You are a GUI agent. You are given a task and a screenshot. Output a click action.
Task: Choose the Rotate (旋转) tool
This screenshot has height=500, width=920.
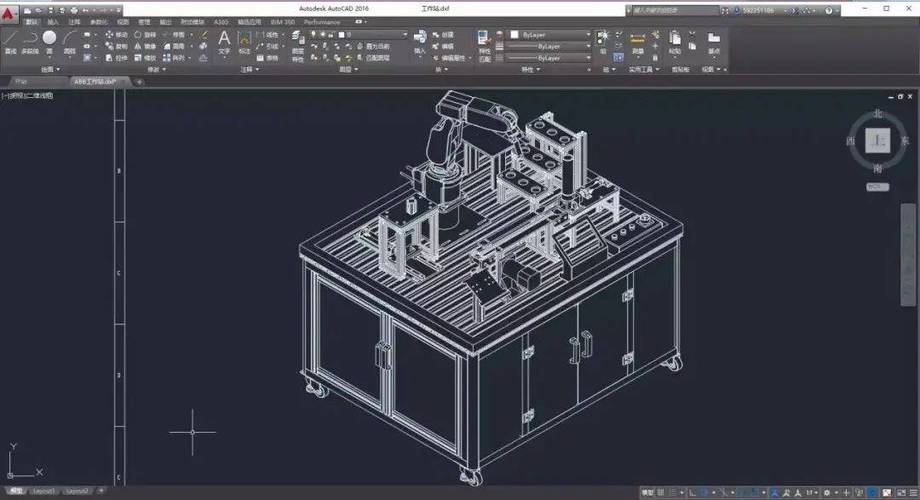(145, 35)
